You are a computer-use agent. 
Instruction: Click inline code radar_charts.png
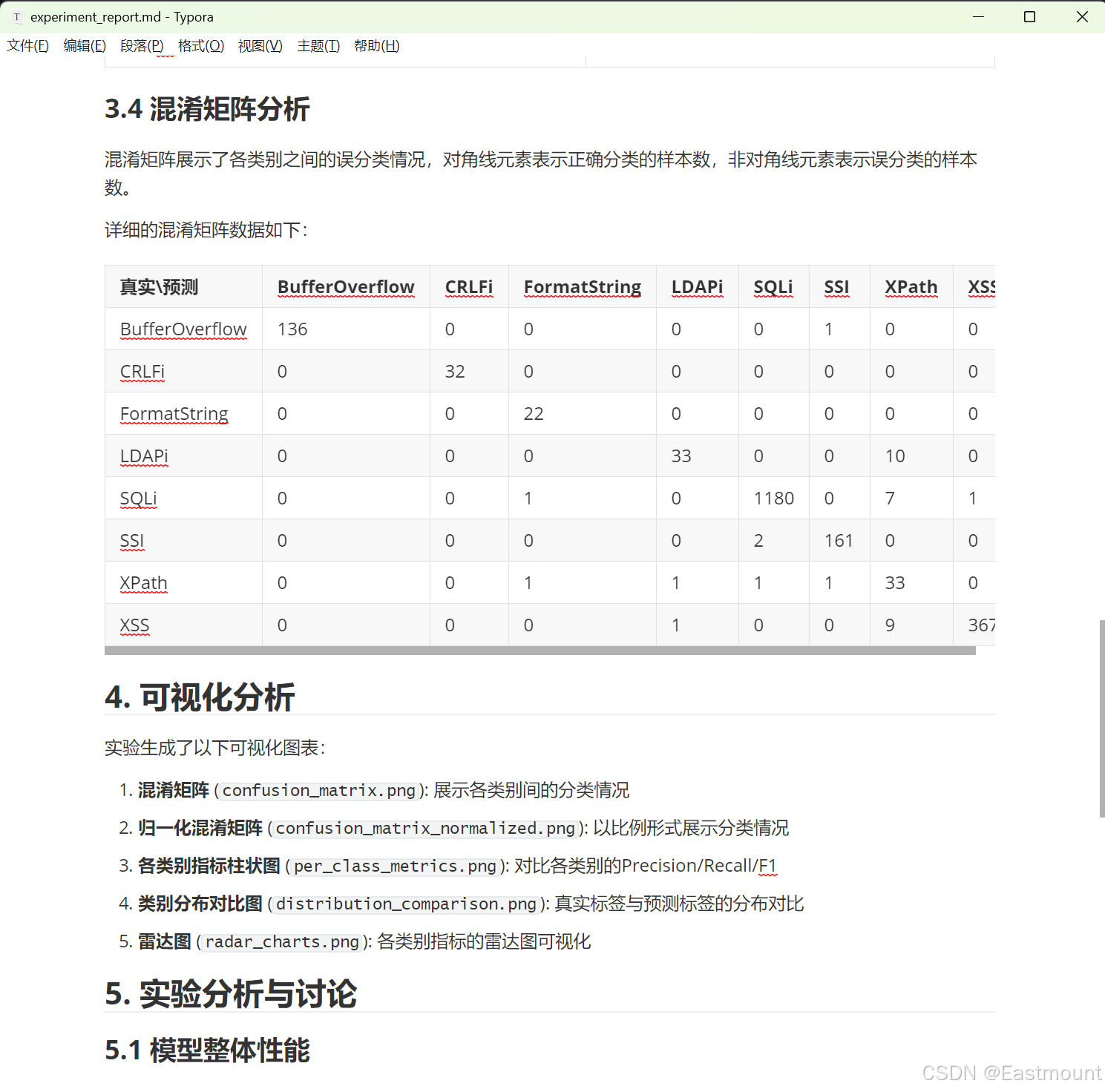pos(282,941)
